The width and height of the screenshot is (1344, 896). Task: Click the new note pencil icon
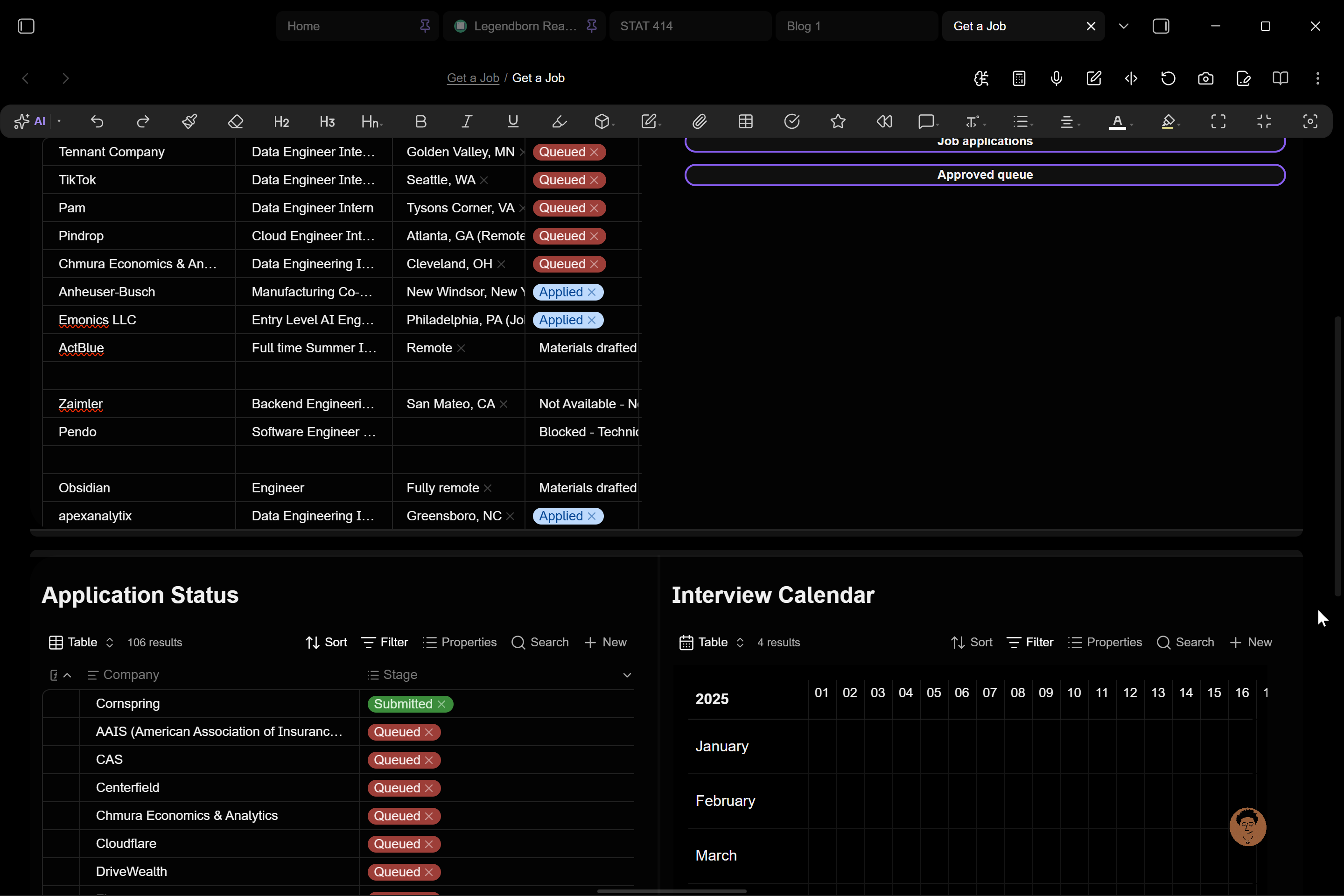tap(1094, 78)
